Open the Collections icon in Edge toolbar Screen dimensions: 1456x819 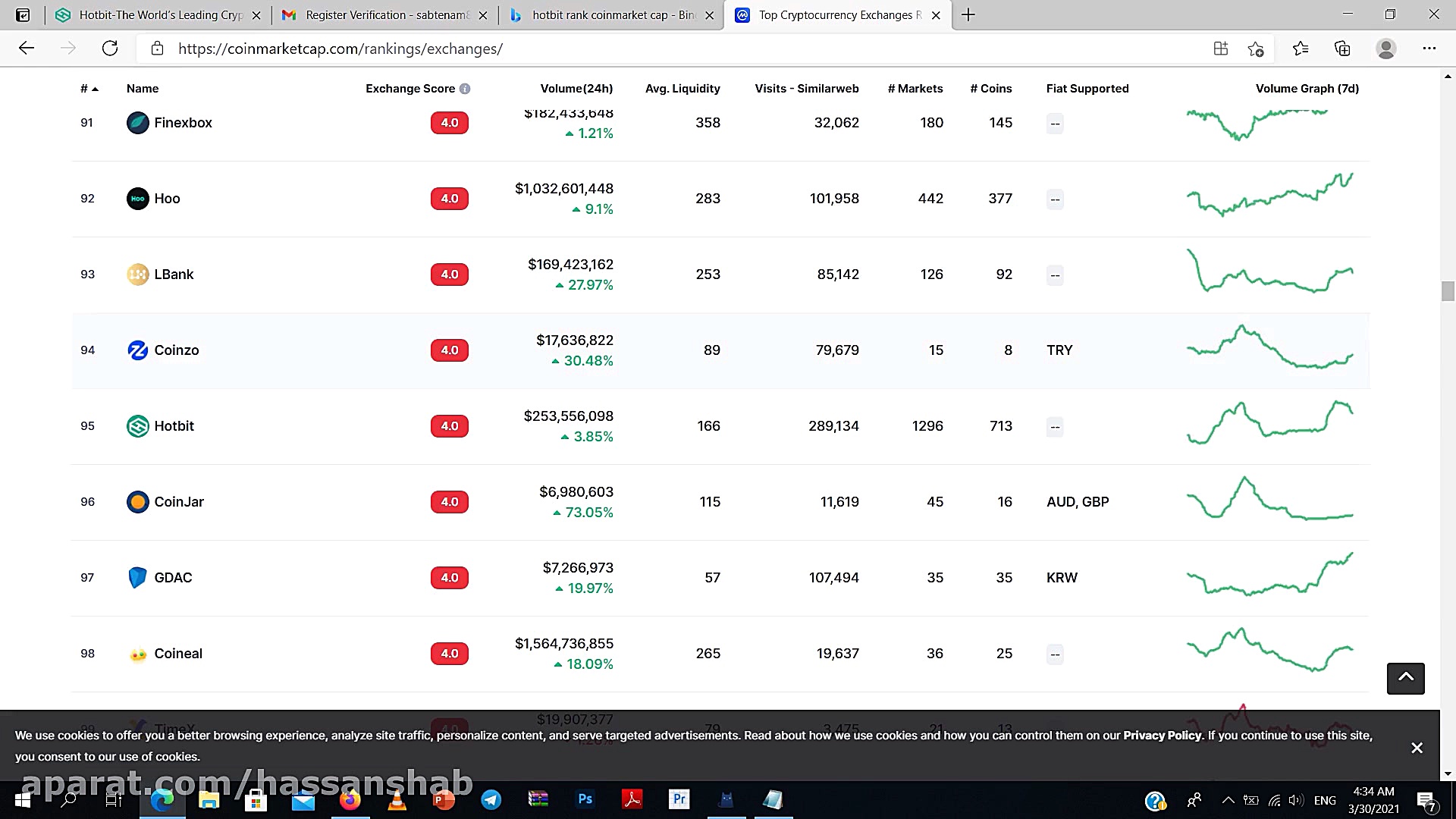[1342, 49]
